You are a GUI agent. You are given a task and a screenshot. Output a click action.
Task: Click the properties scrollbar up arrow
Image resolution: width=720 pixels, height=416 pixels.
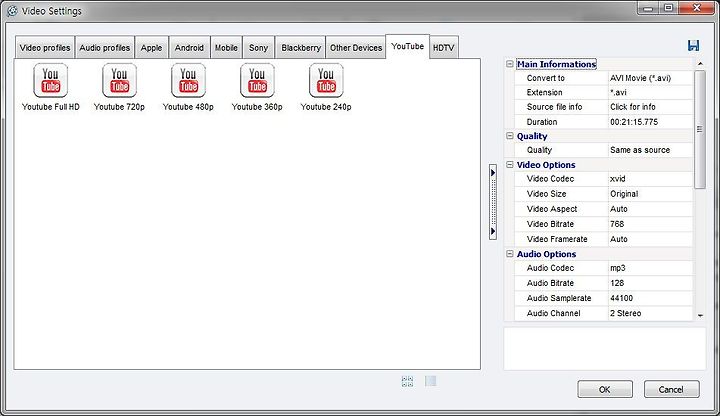pos(700,63)
